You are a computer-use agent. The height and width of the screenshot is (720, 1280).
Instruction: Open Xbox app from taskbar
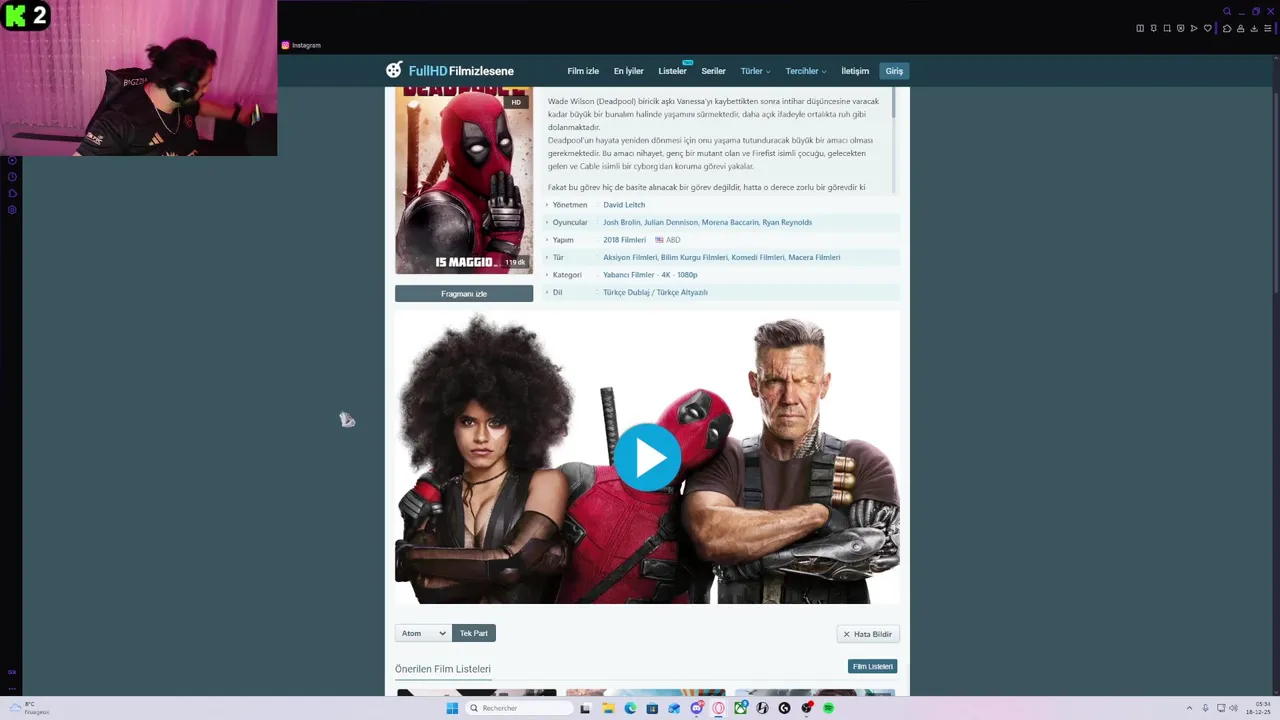741,708
